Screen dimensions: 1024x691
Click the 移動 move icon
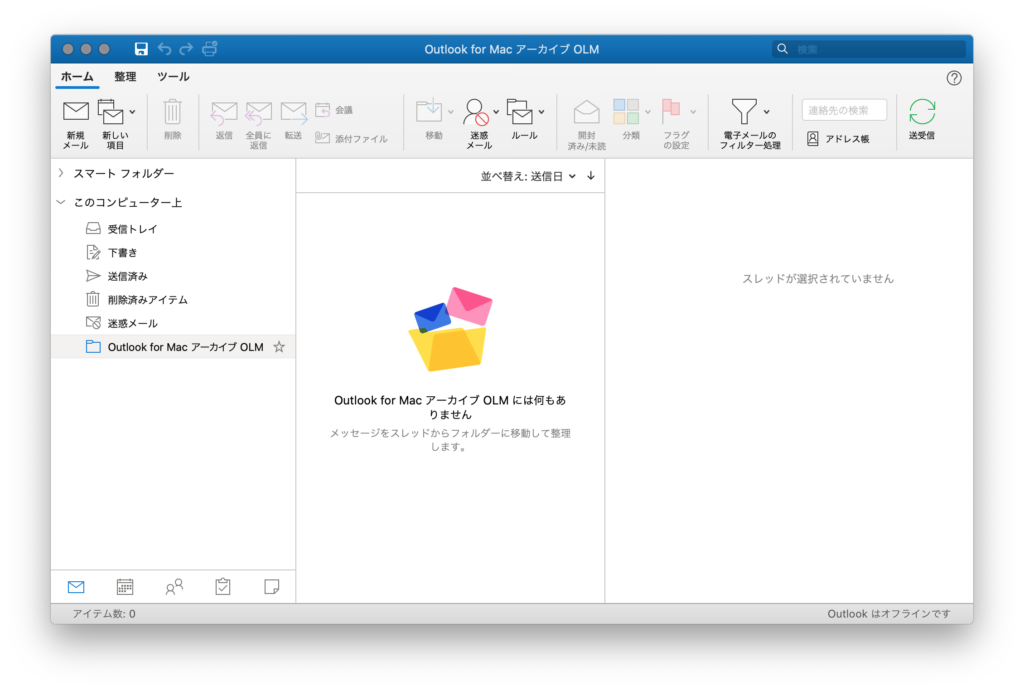tap(429, 111)
